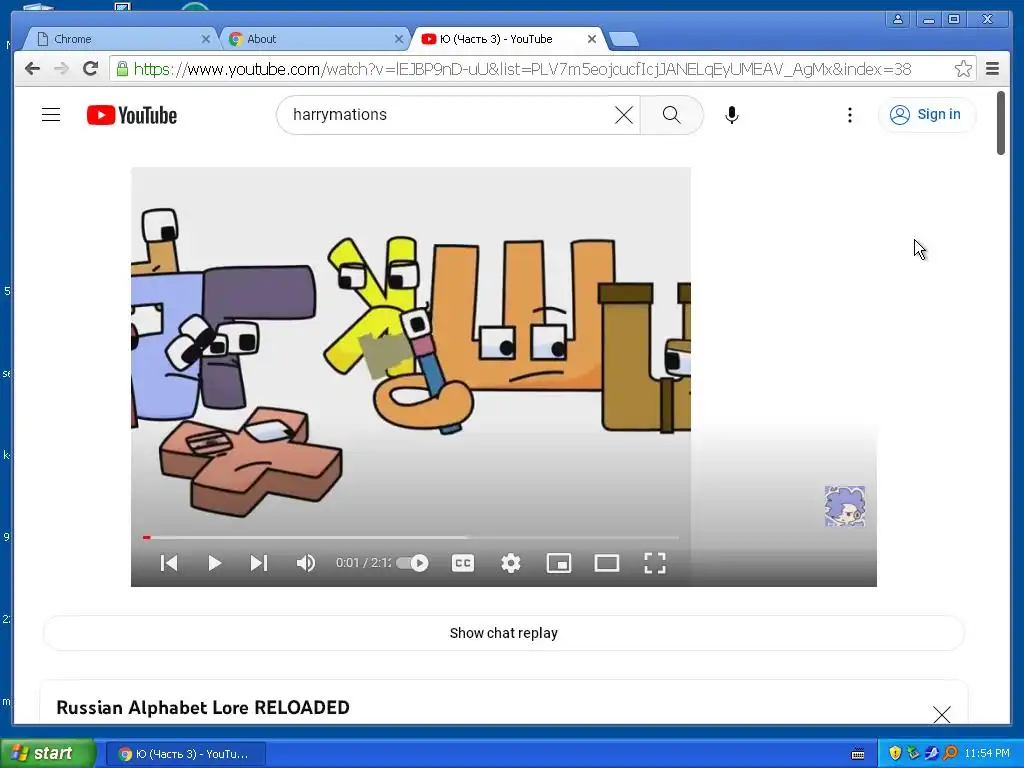Enable the miniplayer
The width and height of the screenshot is (1024, 768).
click(x=559, y=563)
